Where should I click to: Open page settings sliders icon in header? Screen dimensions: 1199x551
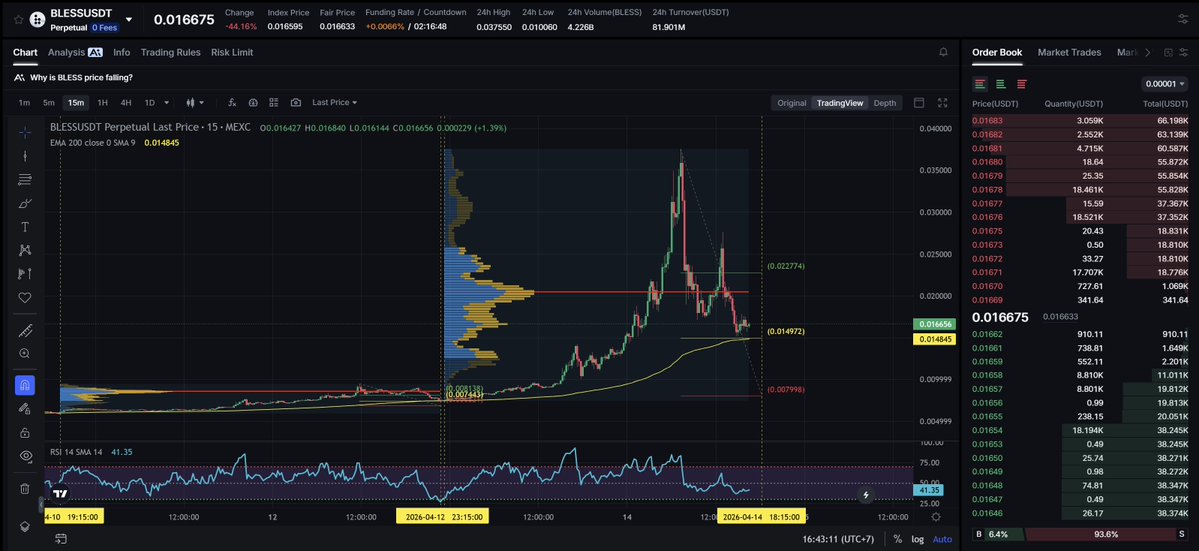pos(1183,19)
